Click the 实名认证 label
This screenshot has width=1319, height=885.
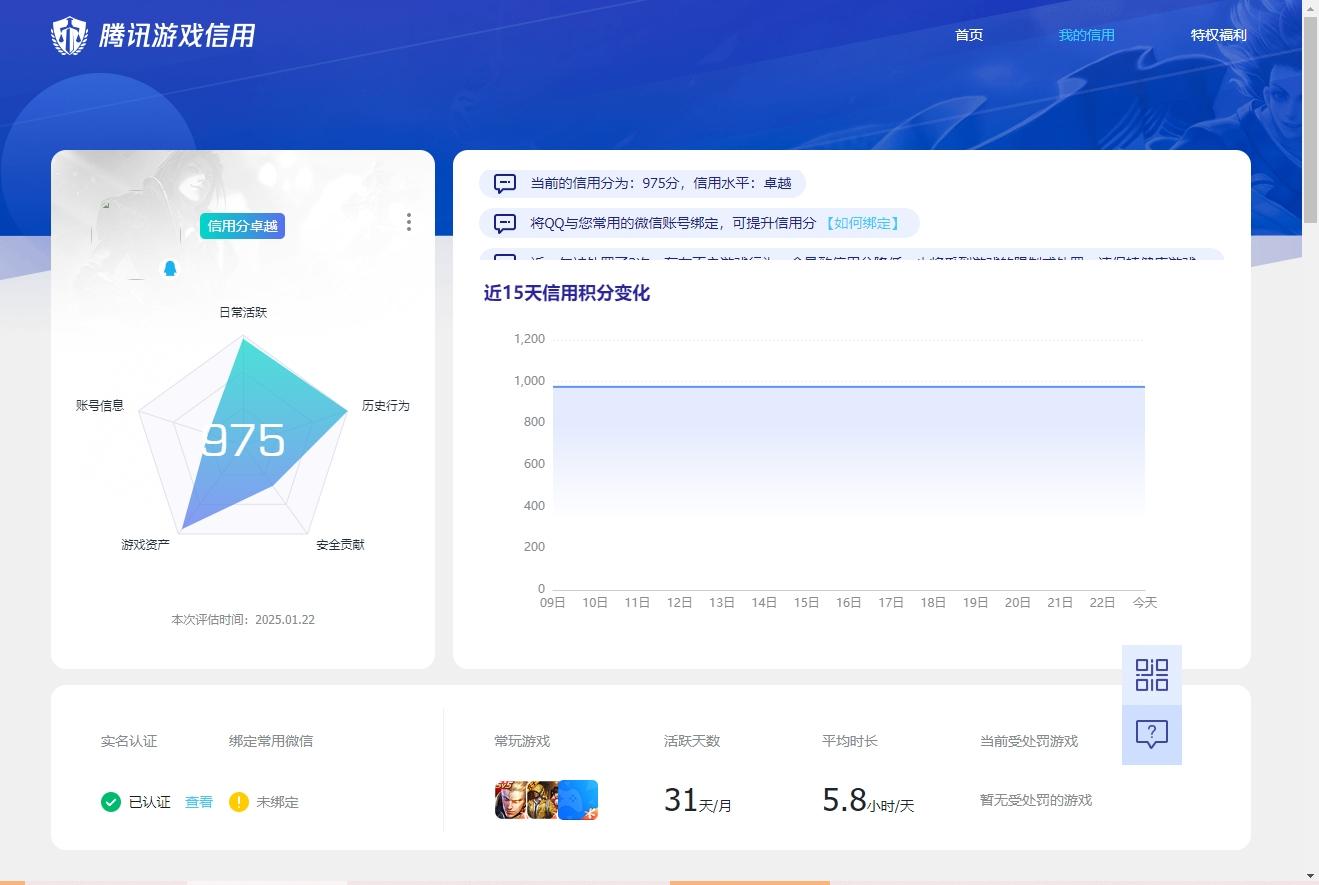click(129, 741)
